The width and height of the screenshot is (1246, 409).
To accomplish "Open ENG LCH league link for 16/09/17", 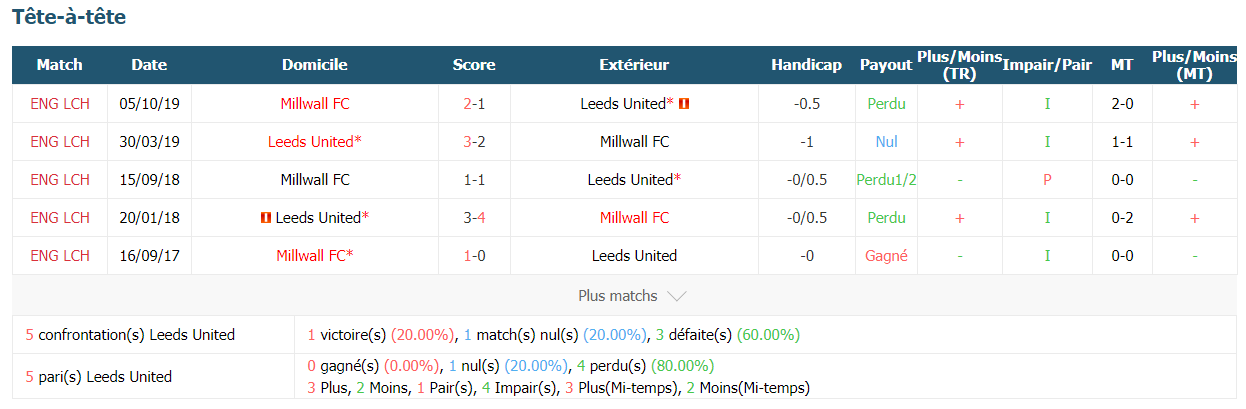I will pyautogui.click(x=60, y=256).
